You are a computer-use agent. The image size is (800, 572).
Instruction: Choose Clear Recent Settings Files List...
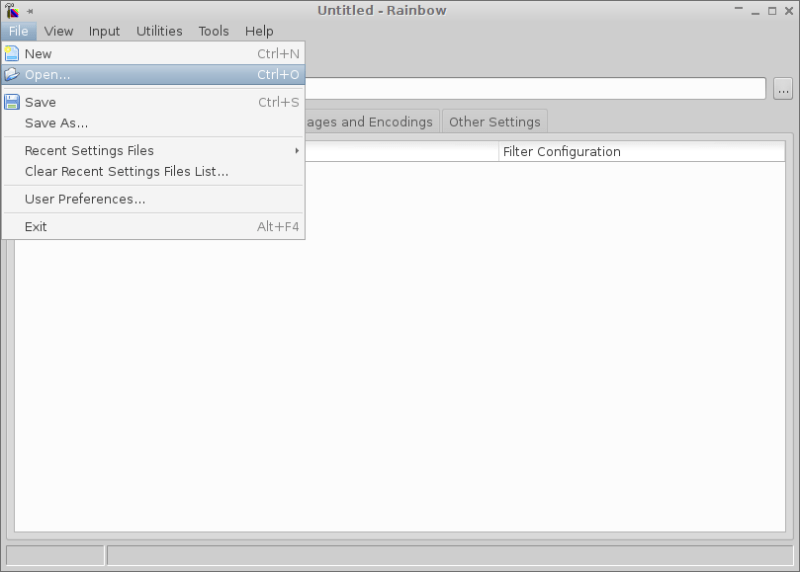pos(153,171)
